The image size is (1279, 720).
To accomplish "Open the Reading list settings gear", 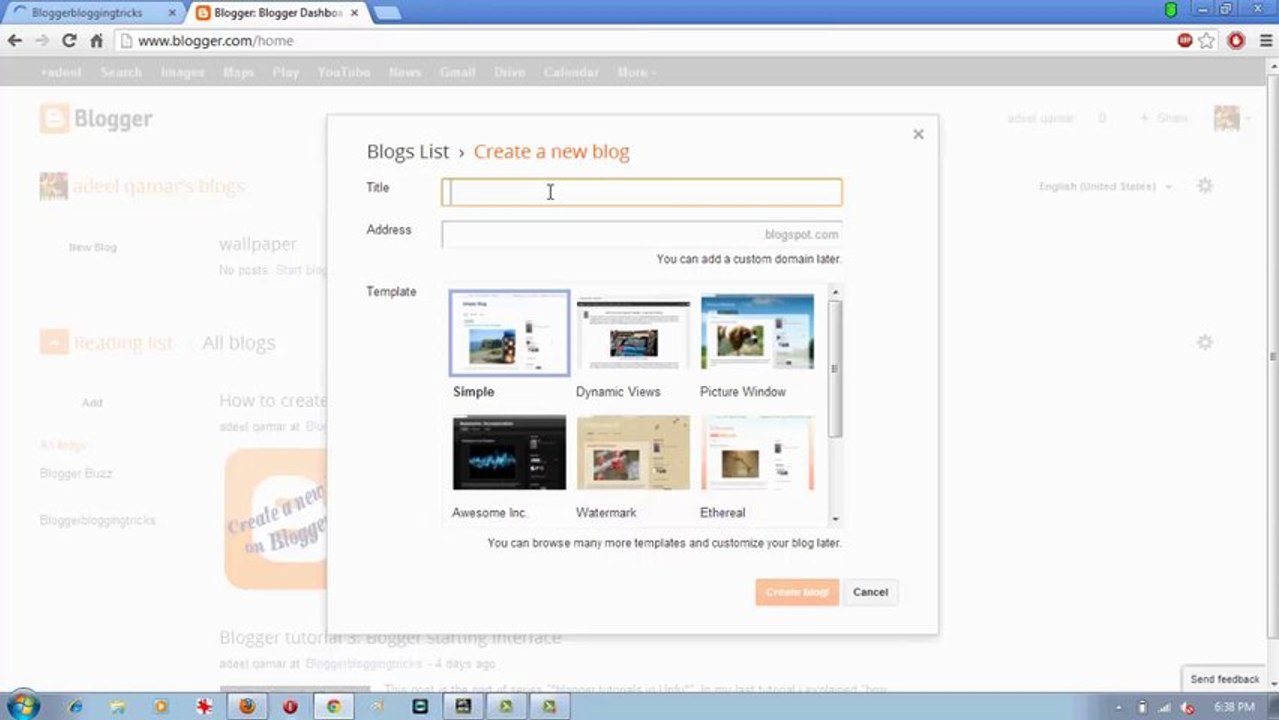I will (x=1205, y=342).
